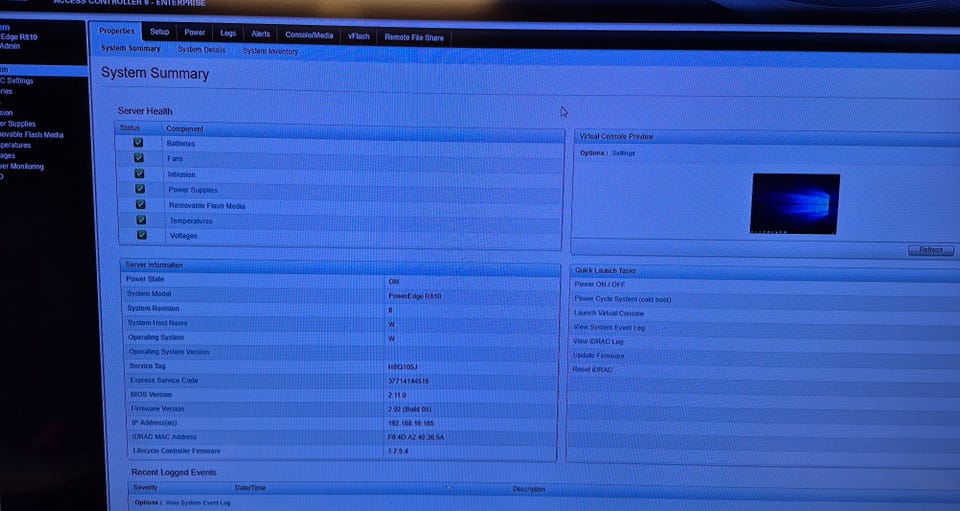Click the System Host Name label
Screen dimensions: 960x511
157,323
